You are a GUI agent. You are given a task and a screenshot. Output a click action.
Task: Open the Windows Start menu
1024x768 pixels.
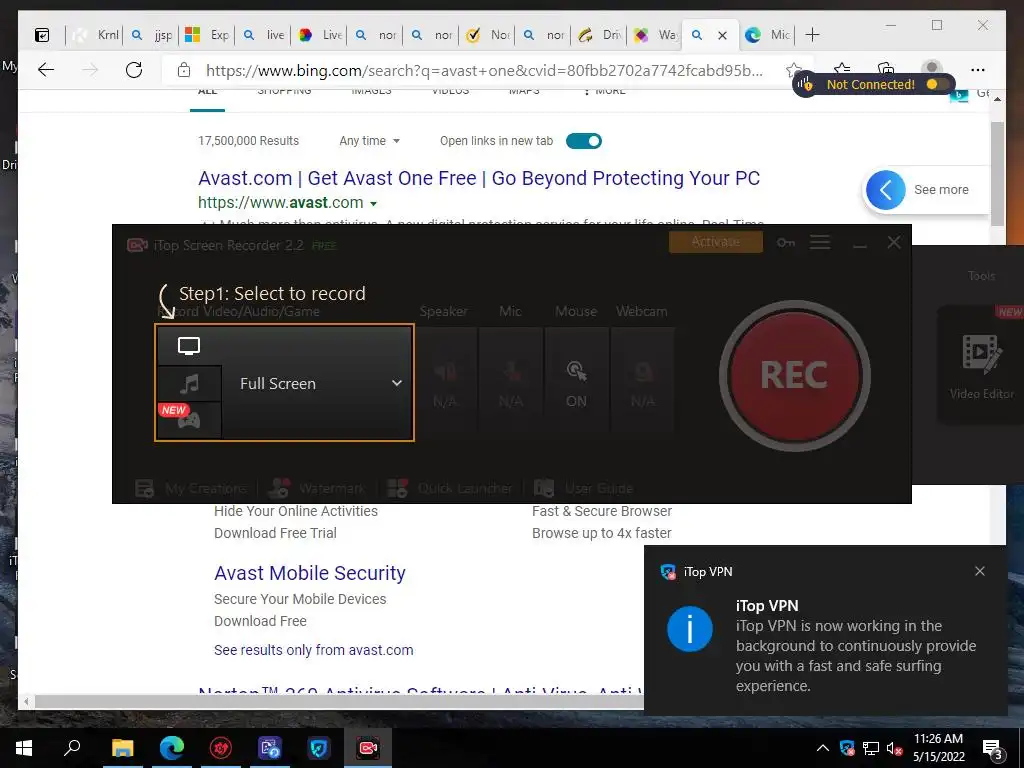pos(24,748)
